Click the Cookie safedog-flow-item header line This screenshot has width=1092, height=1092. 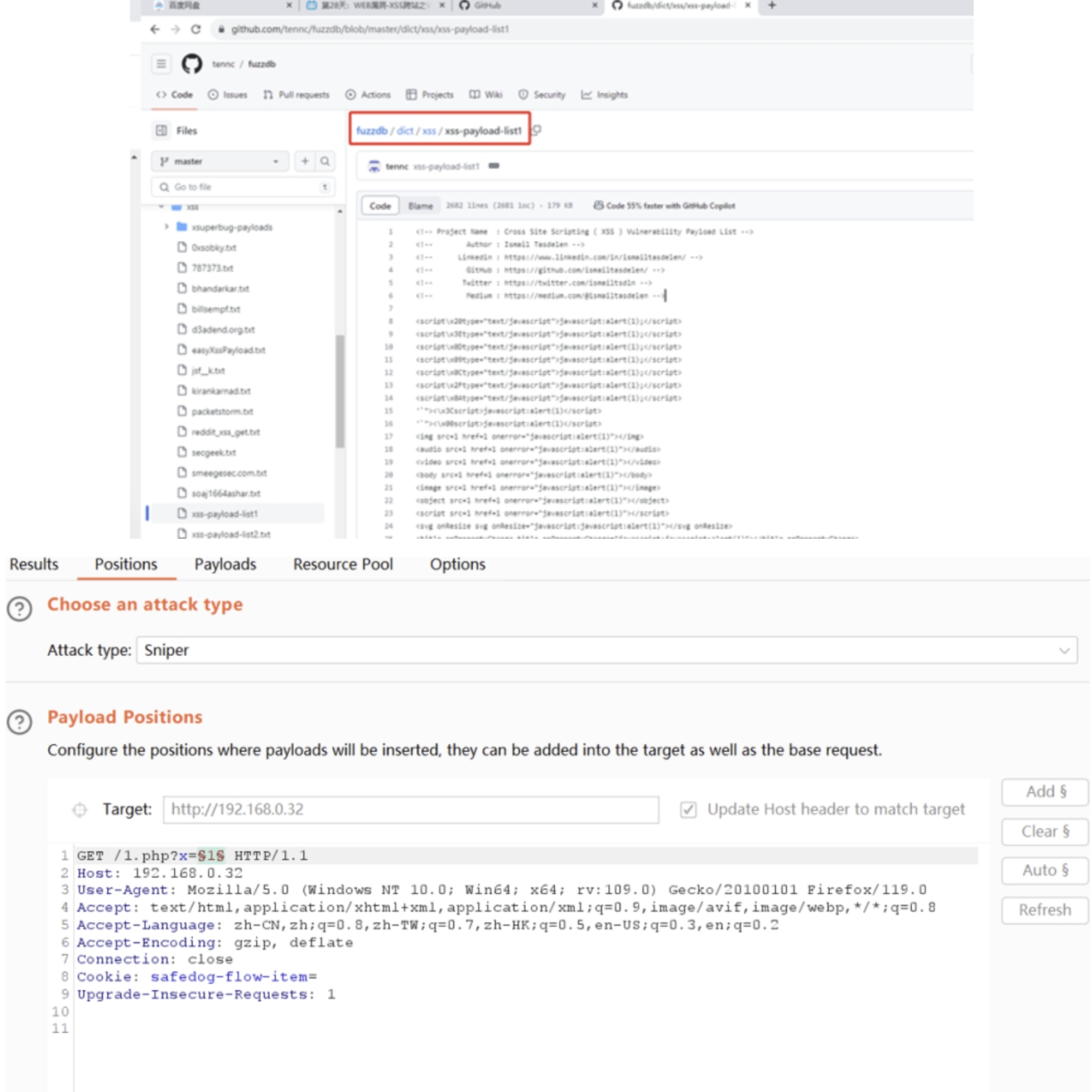click(x=197, y=977)
